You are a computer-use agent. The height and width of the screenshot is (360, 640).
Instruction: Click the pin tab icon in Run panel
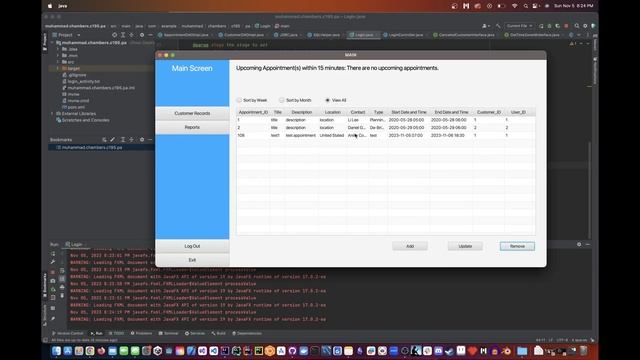click(53, 319)
